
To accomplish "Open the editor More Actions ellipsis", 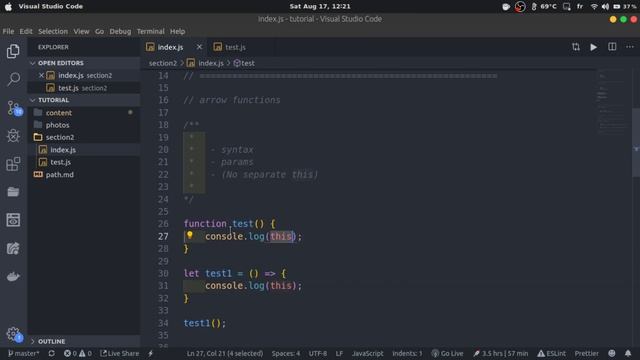I will [x=630, y=47].
